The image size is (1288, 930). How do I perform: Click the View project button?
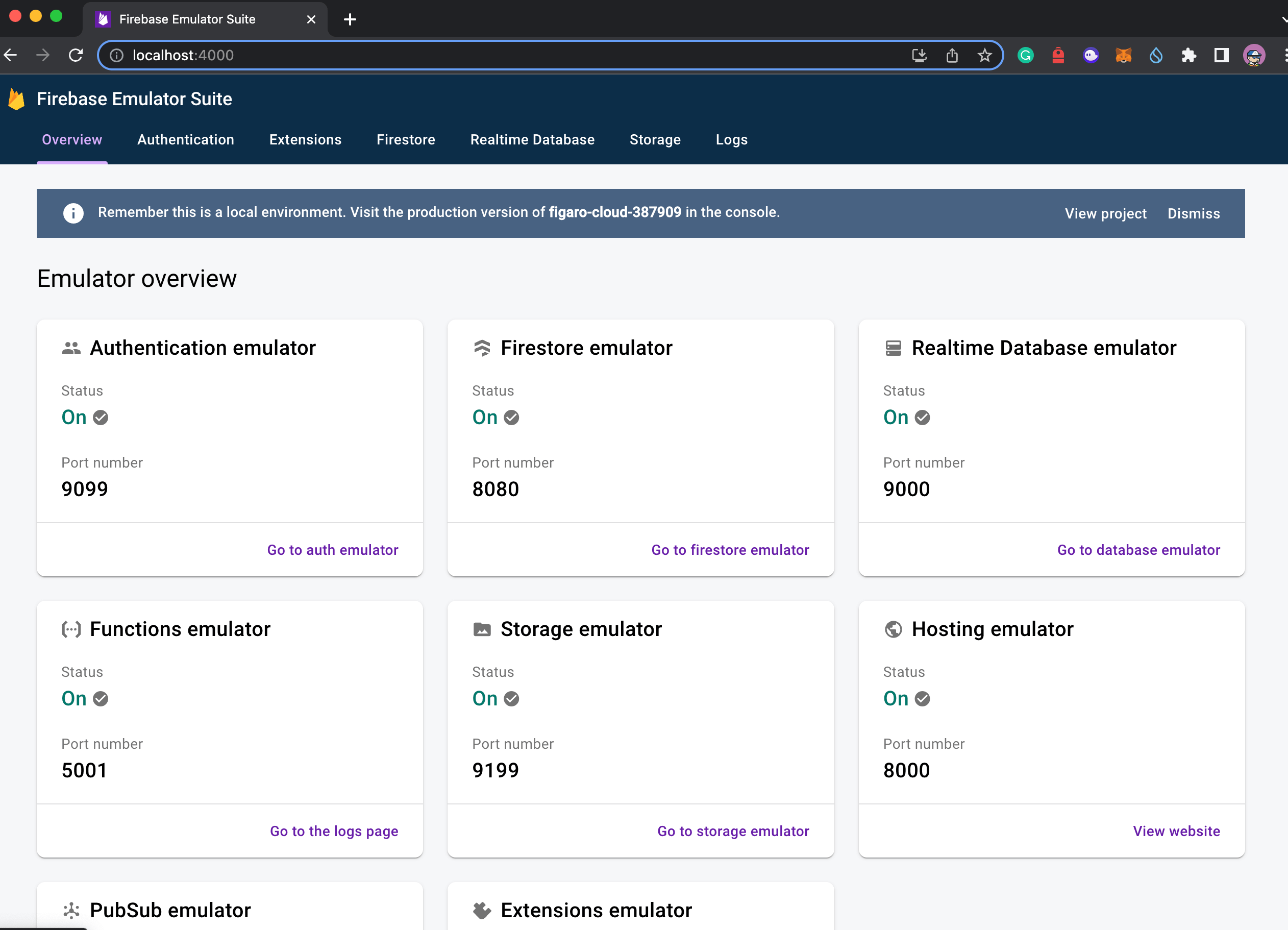pyautogui.click(x=1105, y=213)
